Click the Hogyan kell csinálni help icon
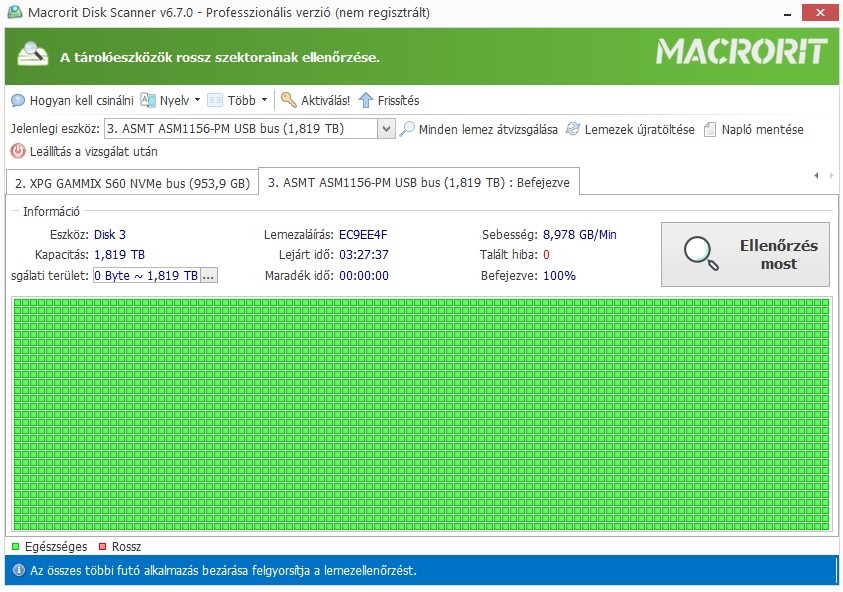843x592 pixels. point(18,101)
